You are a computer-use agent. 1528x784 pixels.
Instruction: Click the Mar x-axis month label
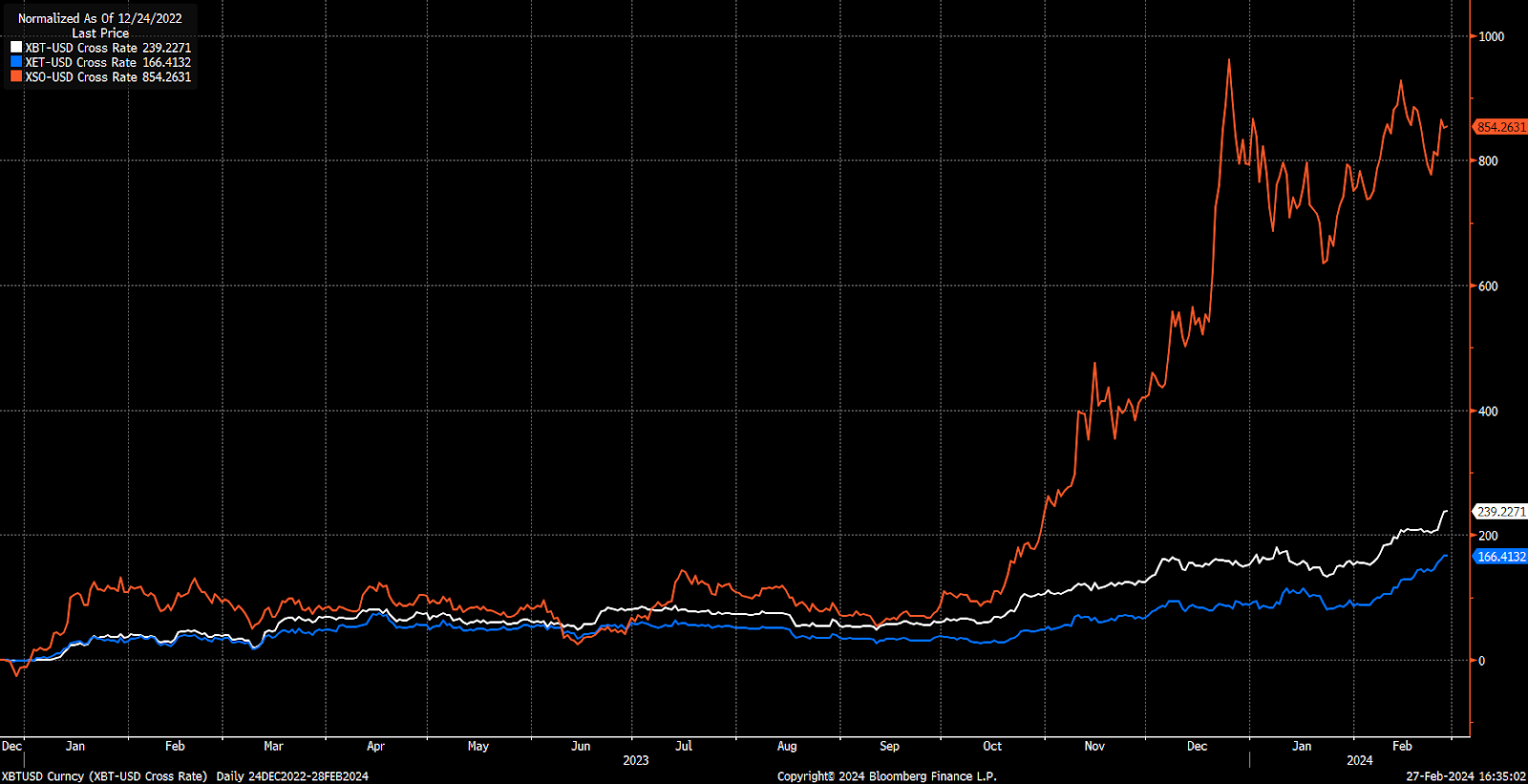click(x=273, y=746)
